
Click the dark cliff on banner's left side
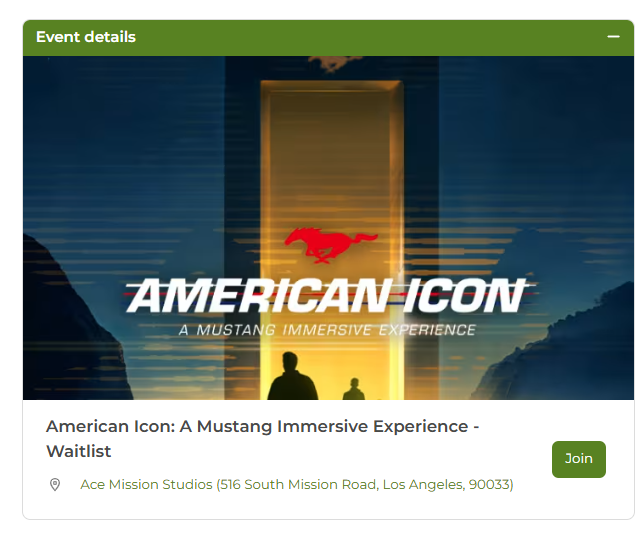click(69, 325)
